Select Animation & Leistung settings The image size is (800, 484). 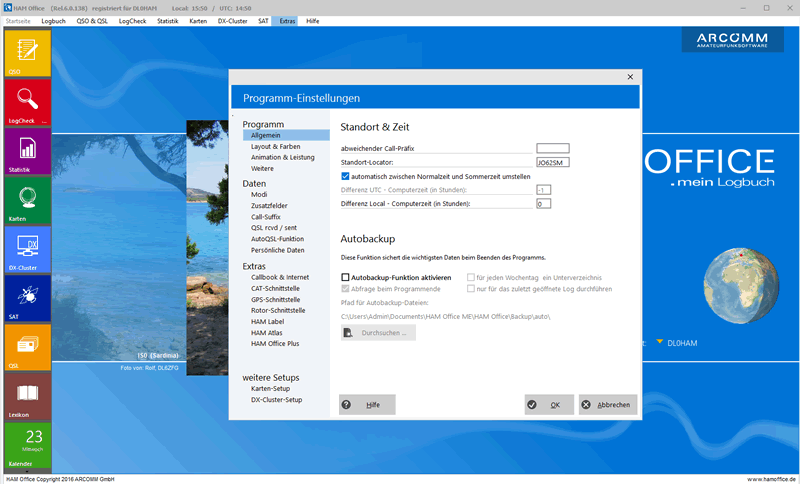[x=283, y=157]
